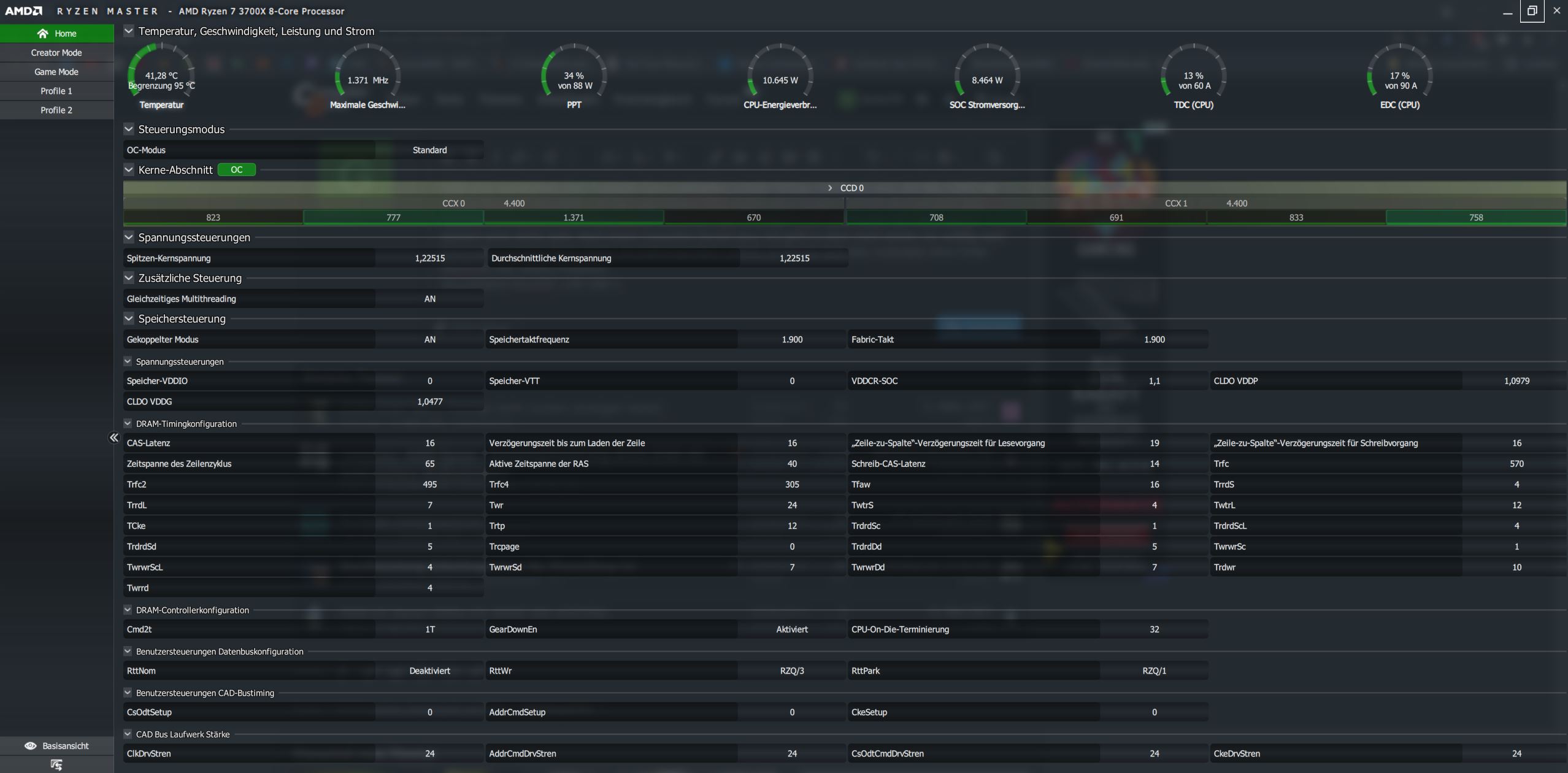Click the Gekoppelter Modus AN value
Screen dimensions: 1568x773
[x=429, y=339]
